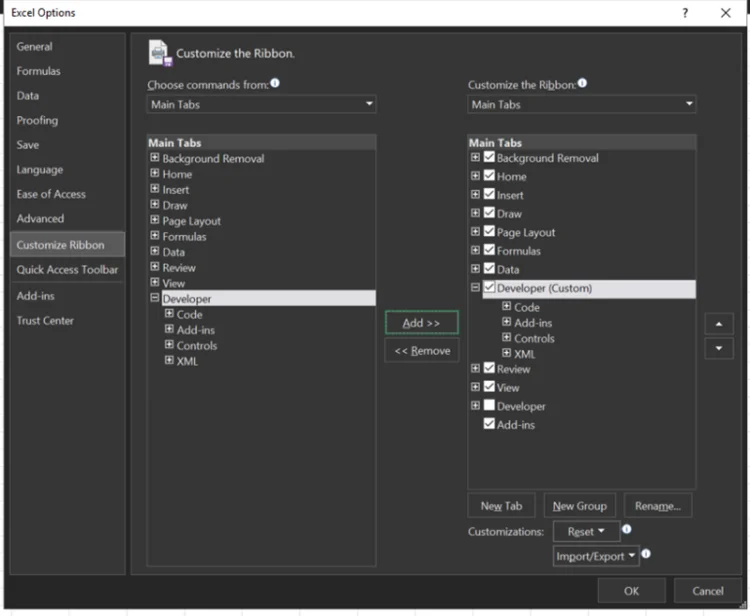Viewport: 750px width, 616px height.
Task: Enable the unchecked Developer tab checkbox
Action: click(x=489, y=406)
